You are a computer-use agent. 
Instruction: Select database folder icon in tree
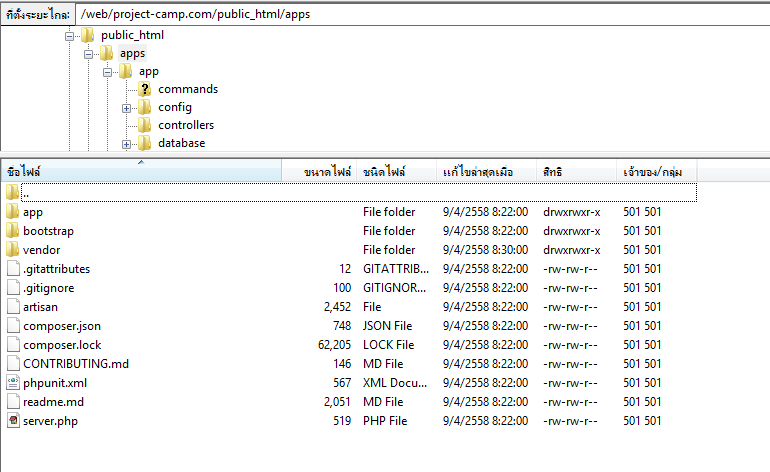click(144, 143)
